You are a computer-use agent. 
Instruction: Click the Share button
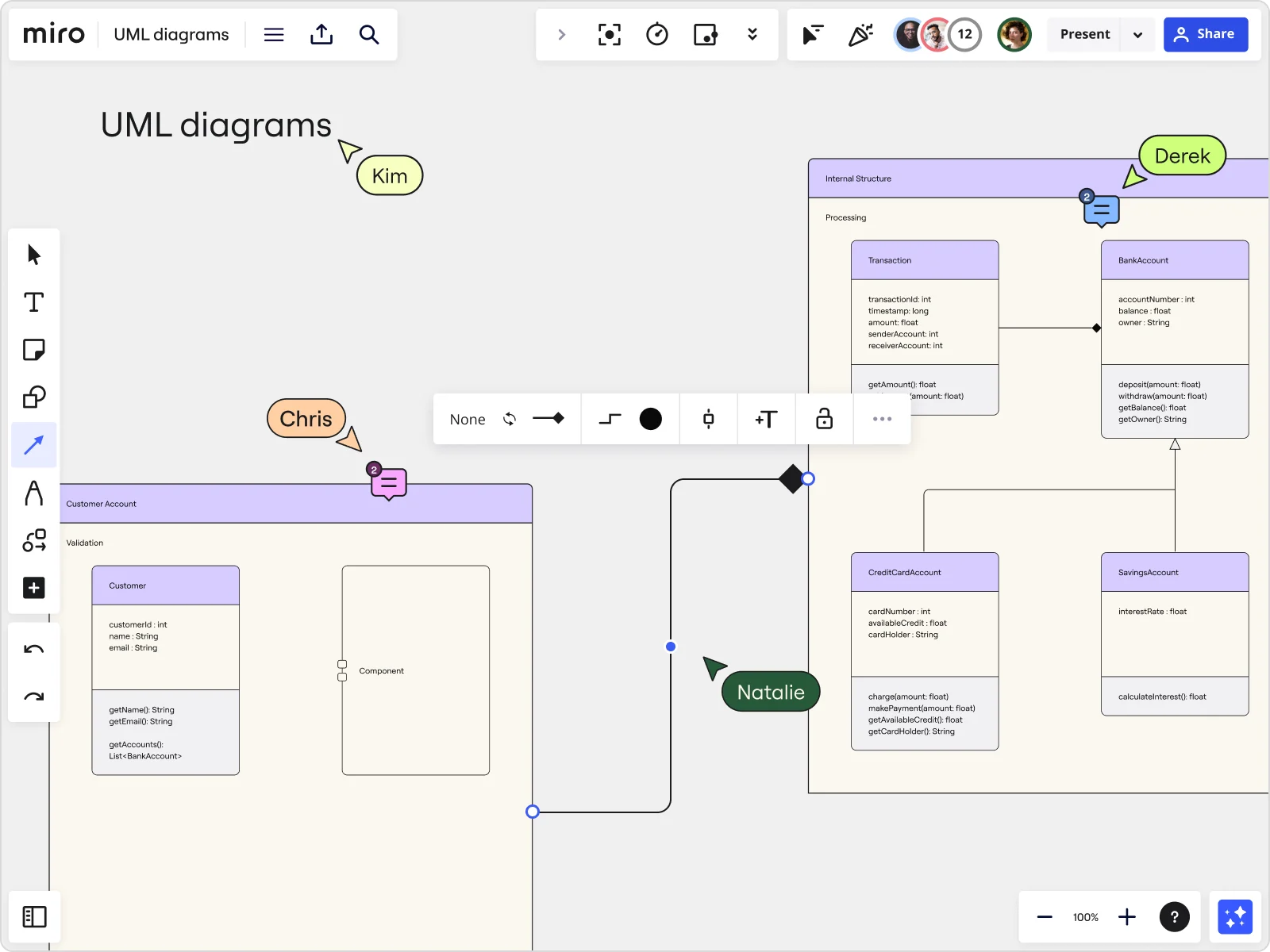tap(1205, 34)
